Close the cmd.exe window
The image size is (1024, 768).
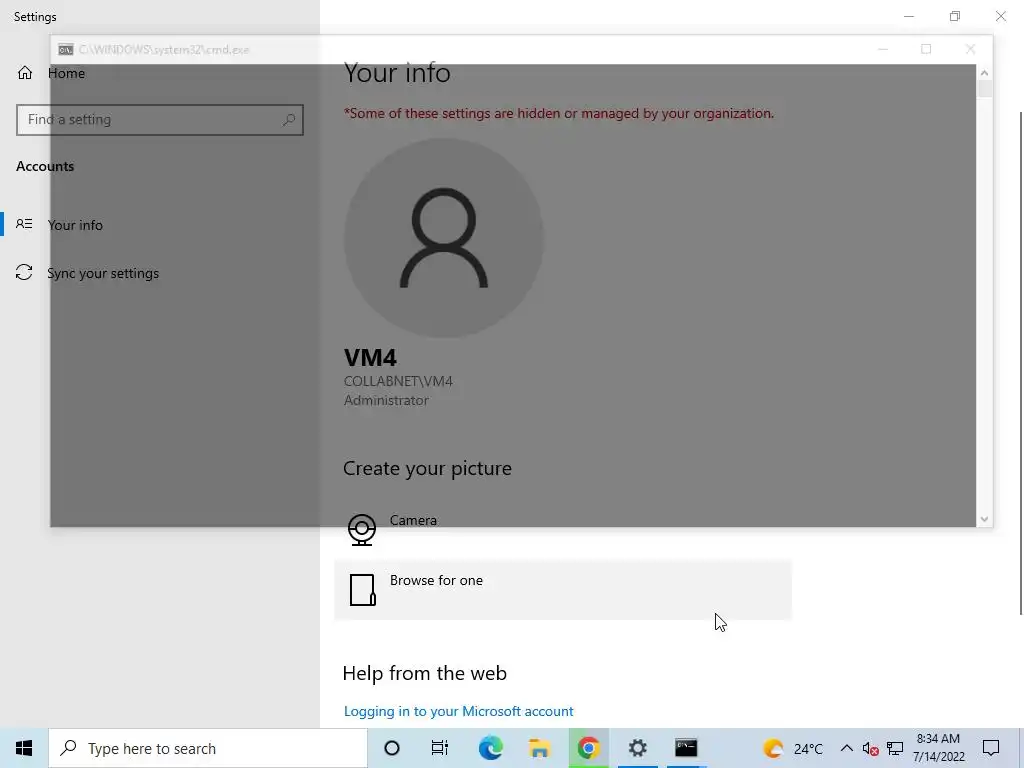pyautogui.click(x=970, y=49)
